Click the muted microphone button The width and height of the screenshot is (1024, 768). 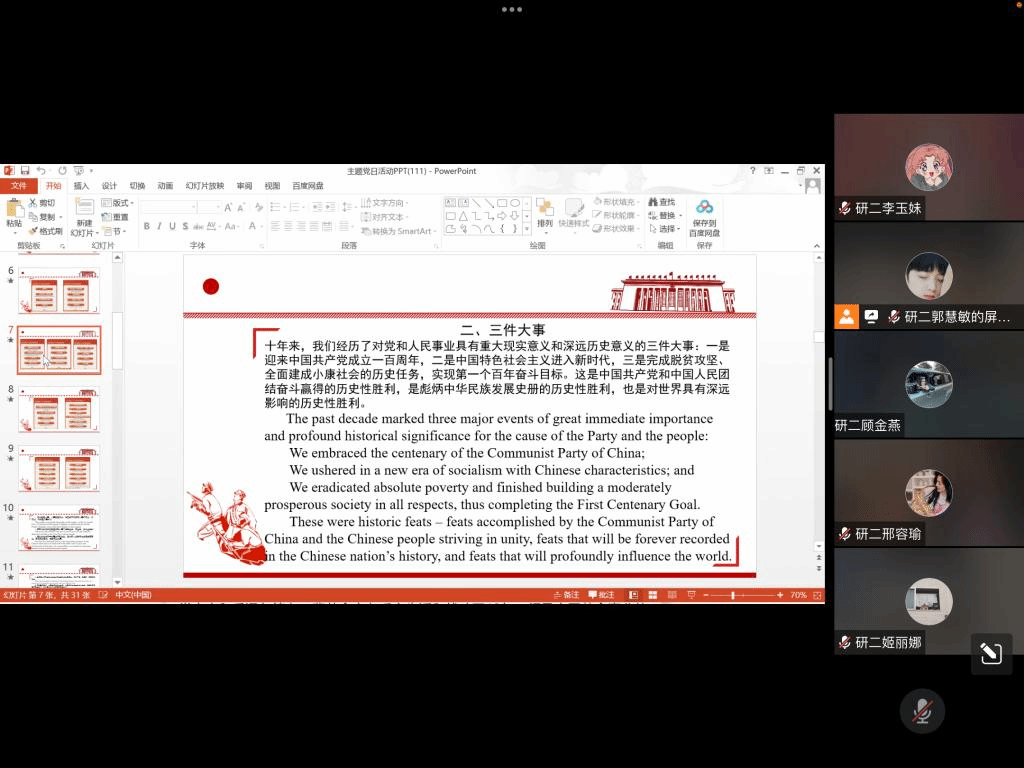921,711
